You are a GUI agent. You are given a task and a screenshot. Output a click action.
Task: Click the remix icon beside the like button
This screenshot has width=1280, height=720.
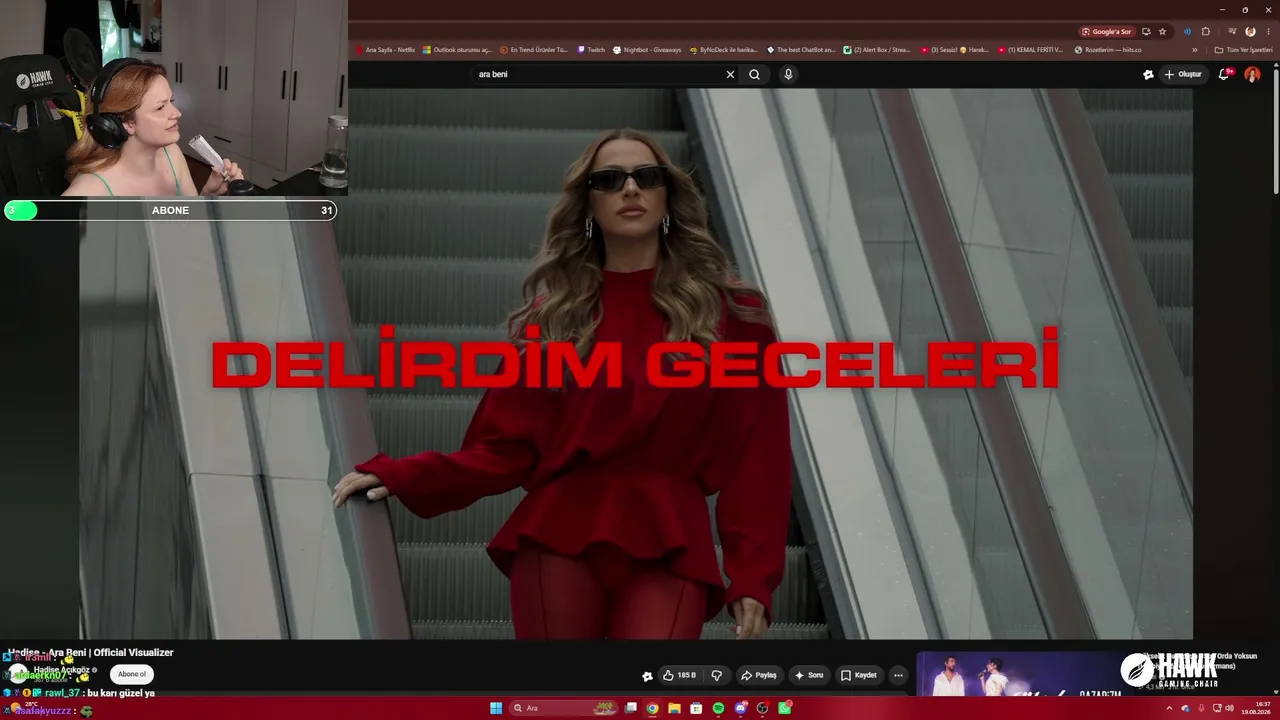647,675
